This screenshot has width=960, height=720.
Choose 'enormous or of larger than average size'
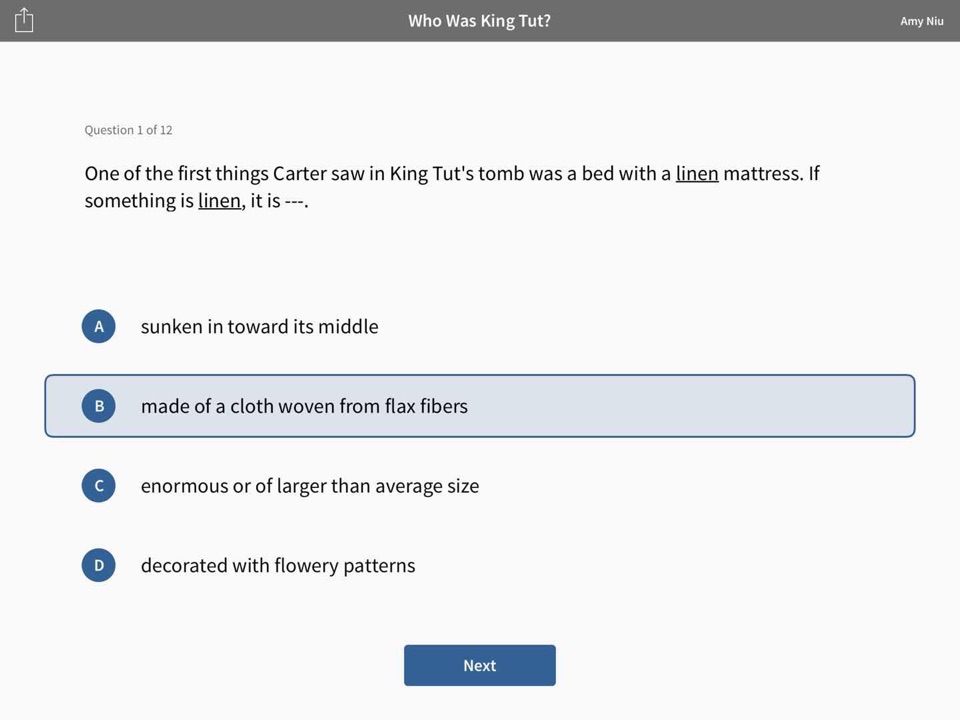[x=310, y=486]
